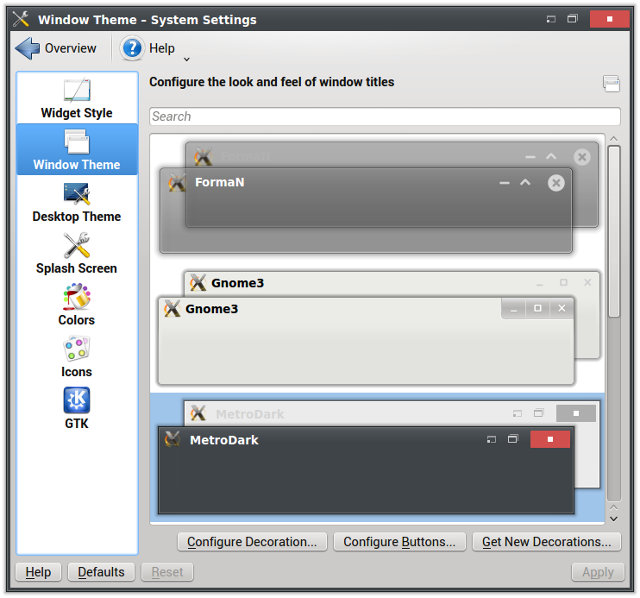
Task: Click the Help toolbar button
Action: pyautogui.click(x=148, y=48)
